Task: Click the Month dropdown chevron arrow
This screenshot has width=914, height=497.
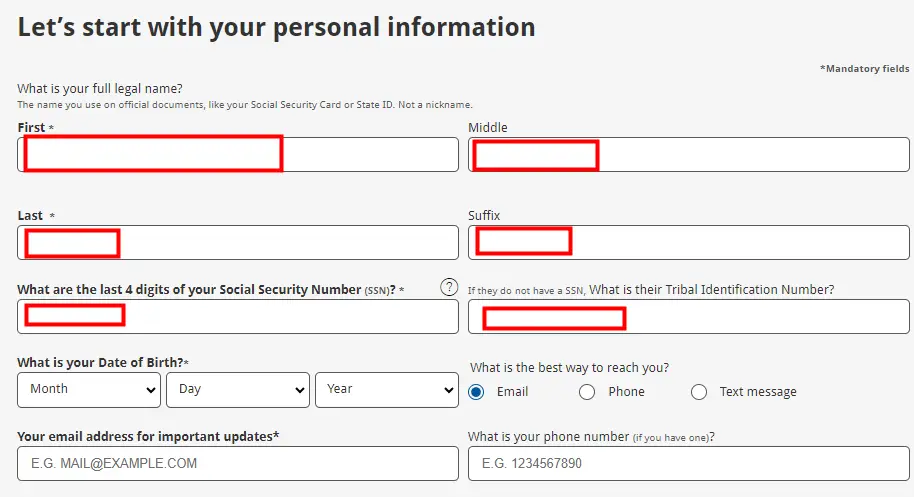Action: click(150, 390)
